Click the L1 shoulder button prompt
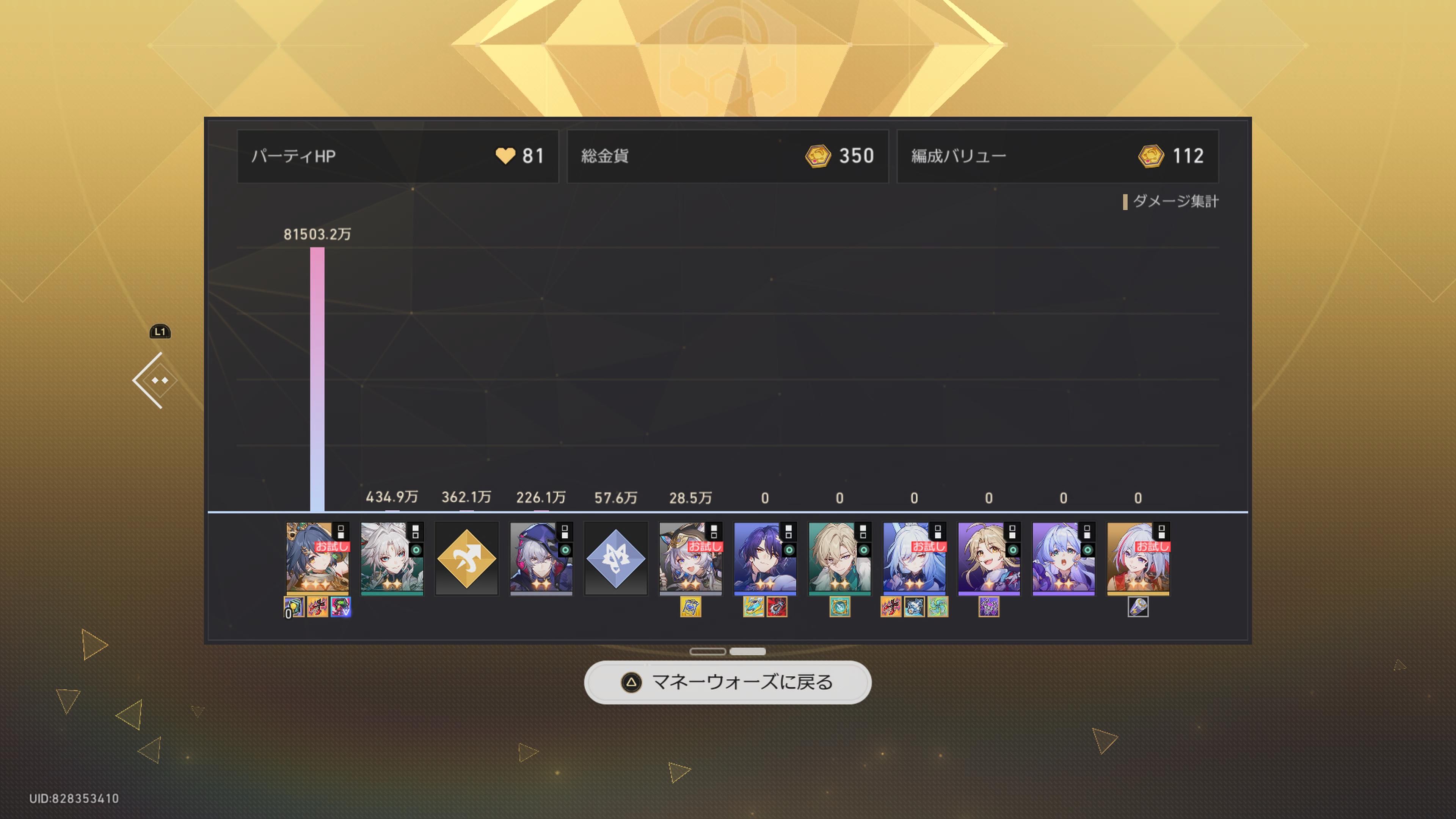This screenshot has height=819, width=1456. 160,332
